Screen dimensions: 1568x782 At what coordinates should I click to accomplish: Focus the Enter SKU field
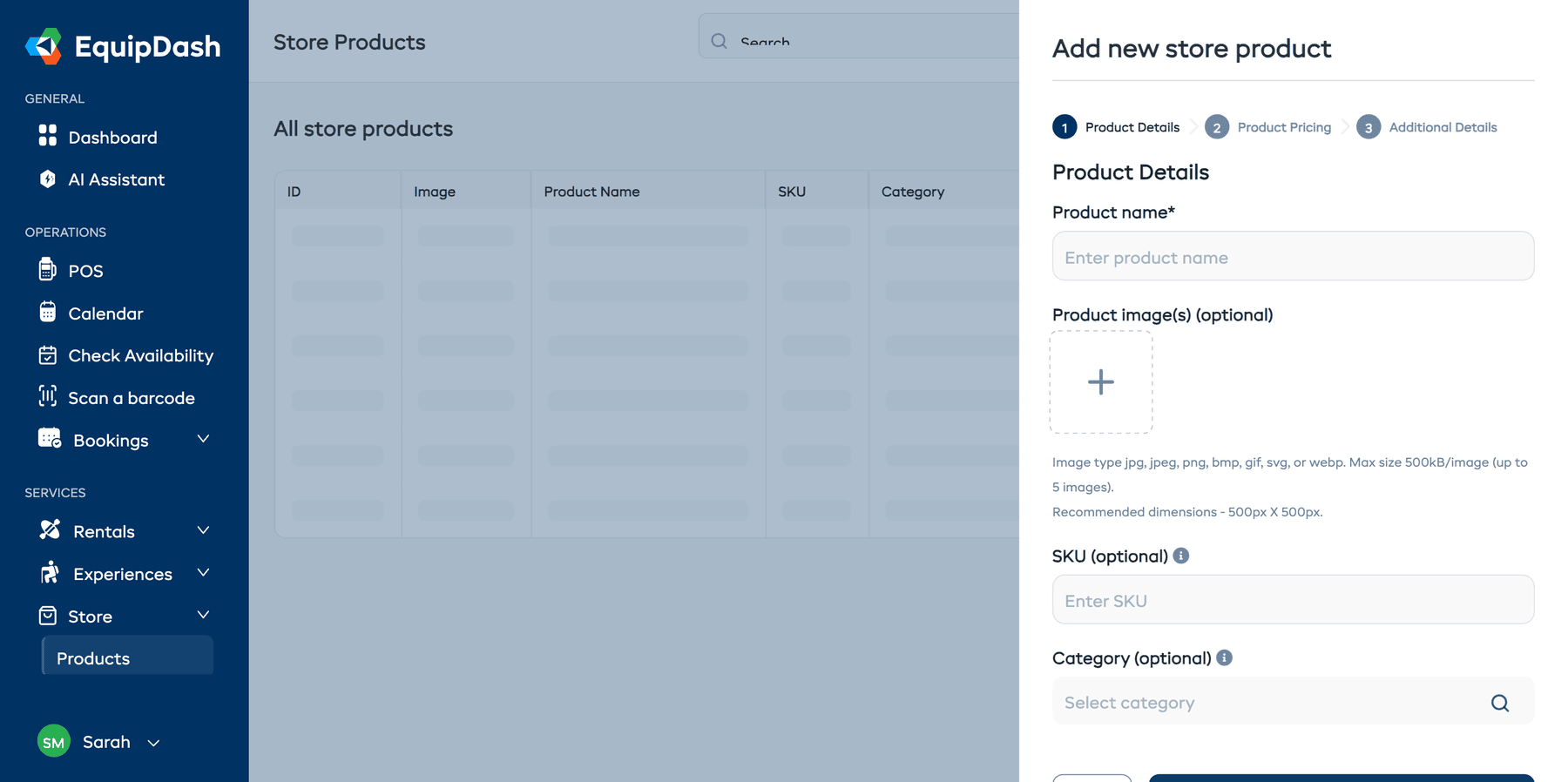(1293, 599)
